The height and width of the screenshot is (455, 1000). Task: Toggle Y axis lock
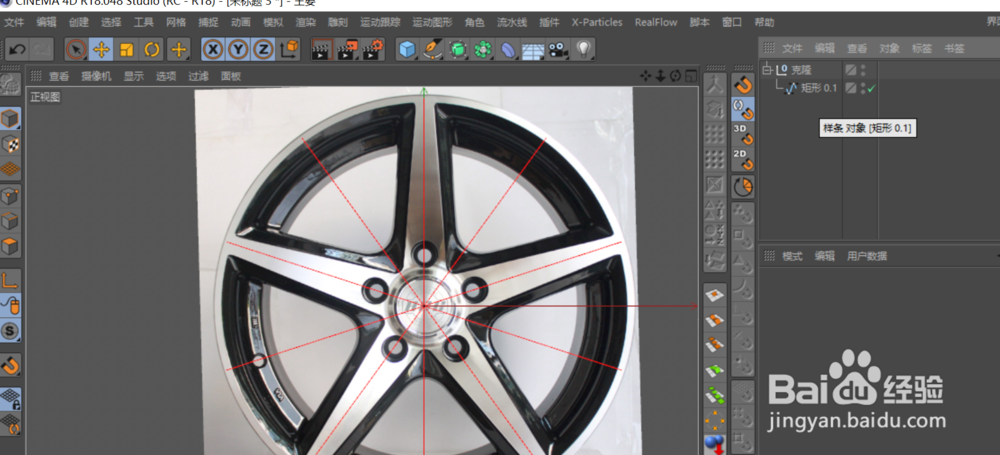tap(238, 49)
